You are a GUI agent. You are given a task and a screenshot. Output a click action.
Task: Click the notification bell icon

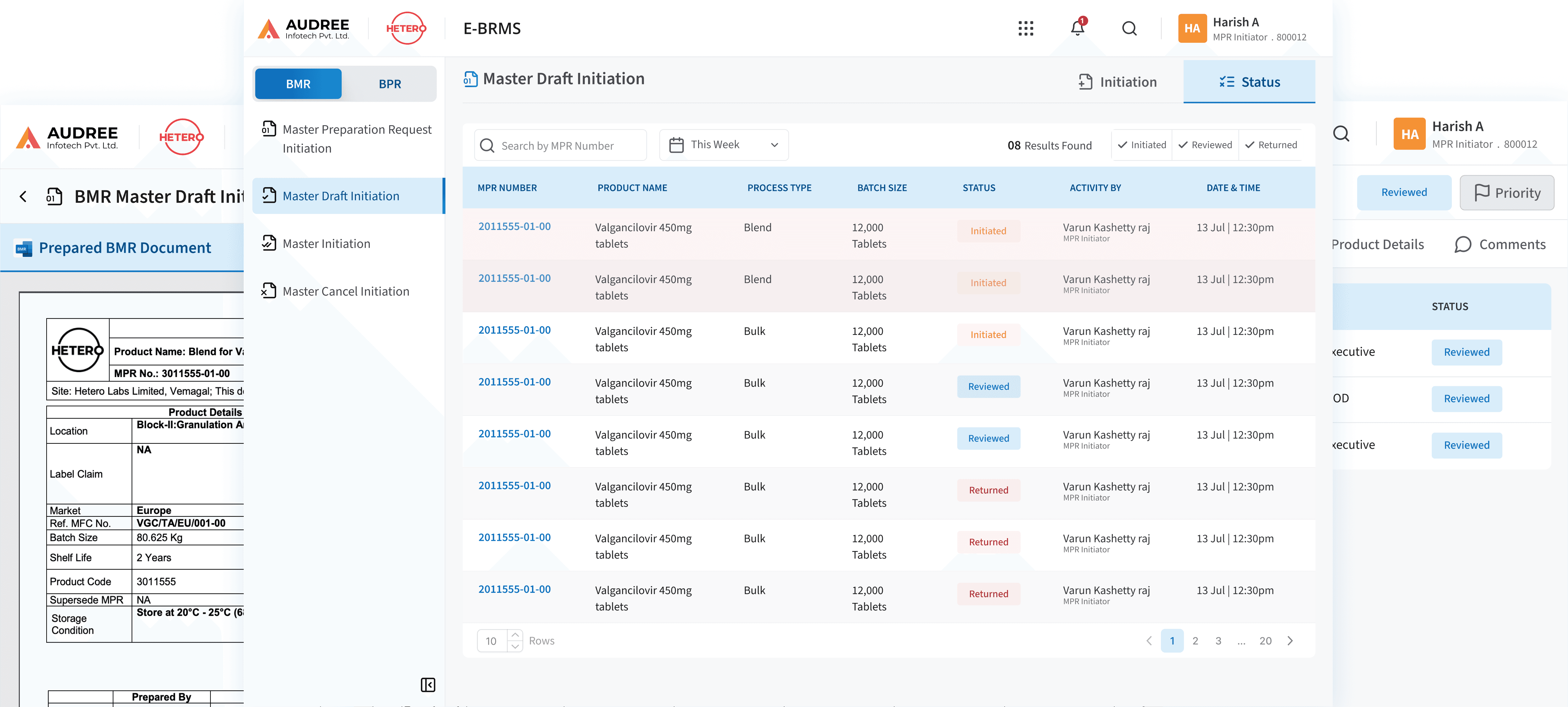1077,29
